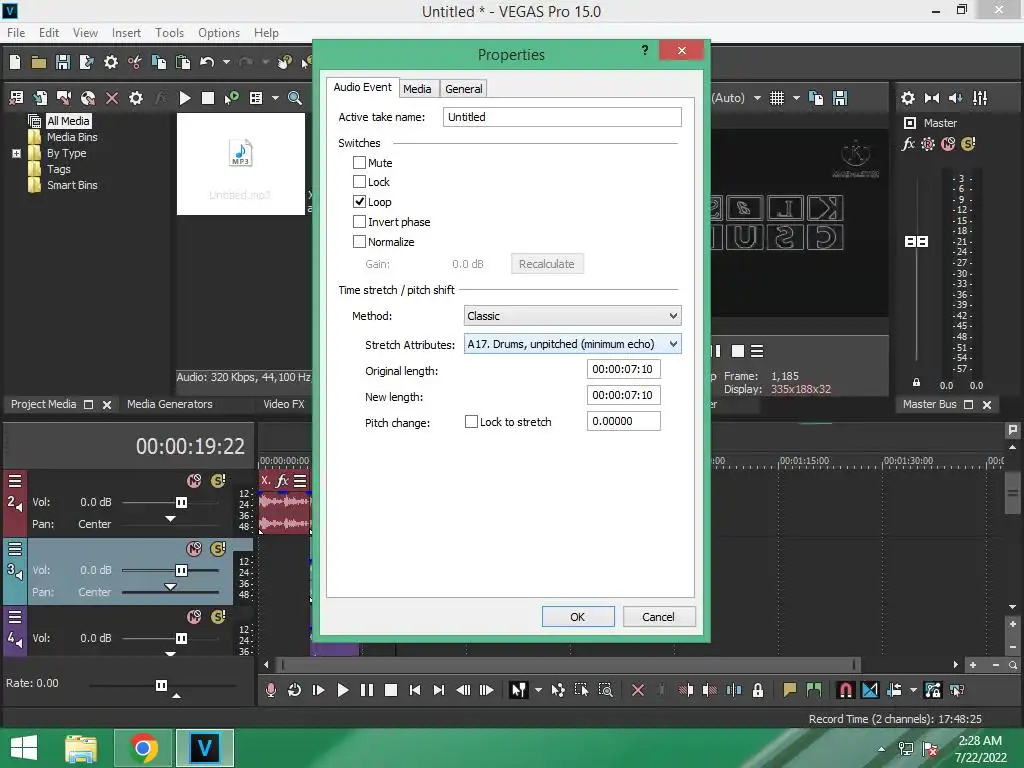Uncheck the Loop checkbox
The height and width of the screenshot is (768, 1024).
click(359, 201)
